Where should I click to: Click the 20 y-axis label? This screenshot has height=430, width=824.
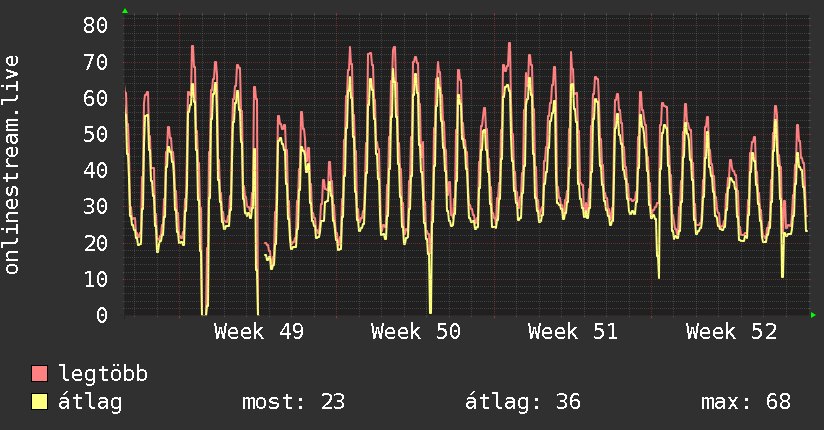coord(95,243)
